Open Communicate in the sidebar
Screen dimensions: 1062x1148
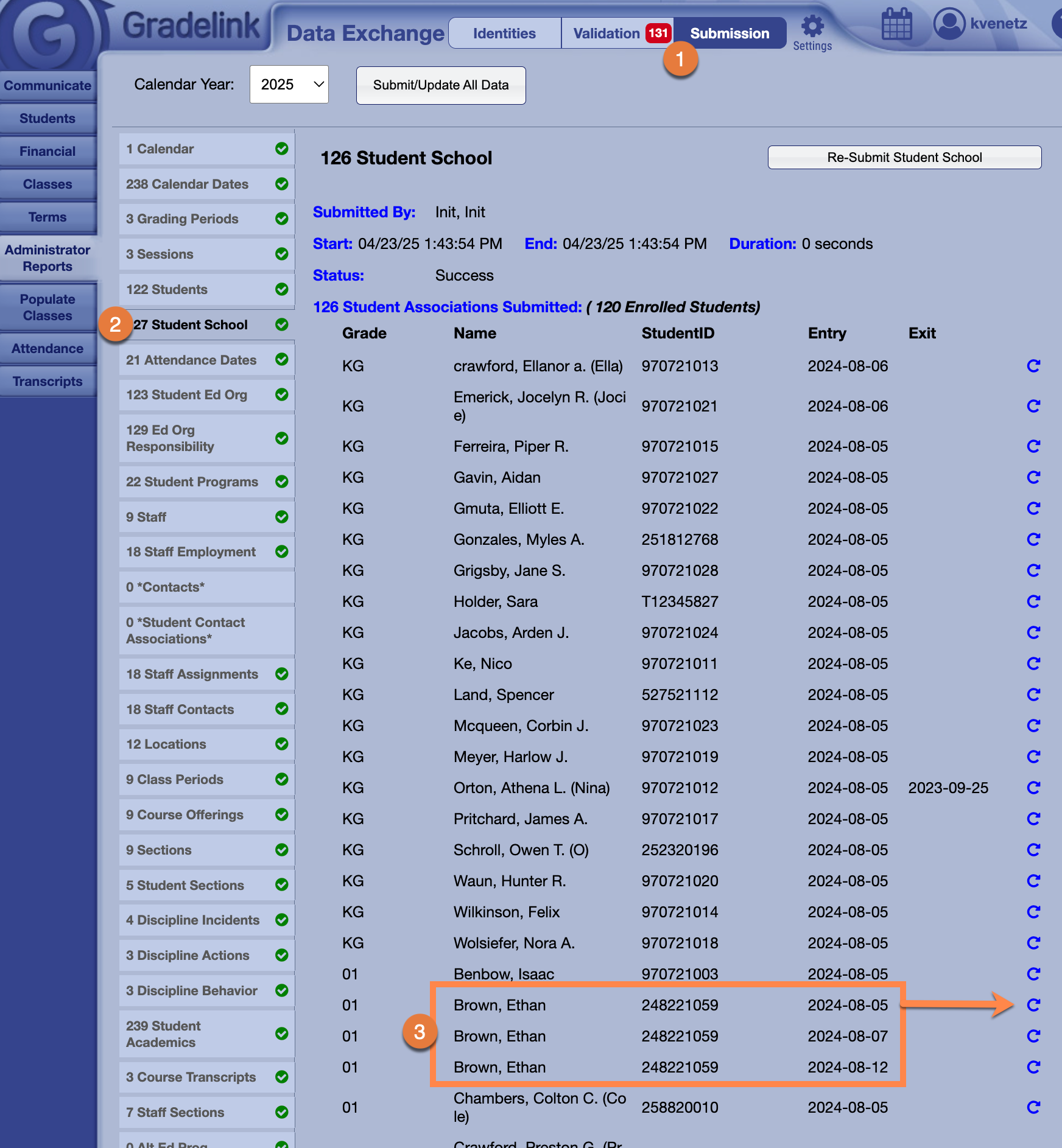47,86
